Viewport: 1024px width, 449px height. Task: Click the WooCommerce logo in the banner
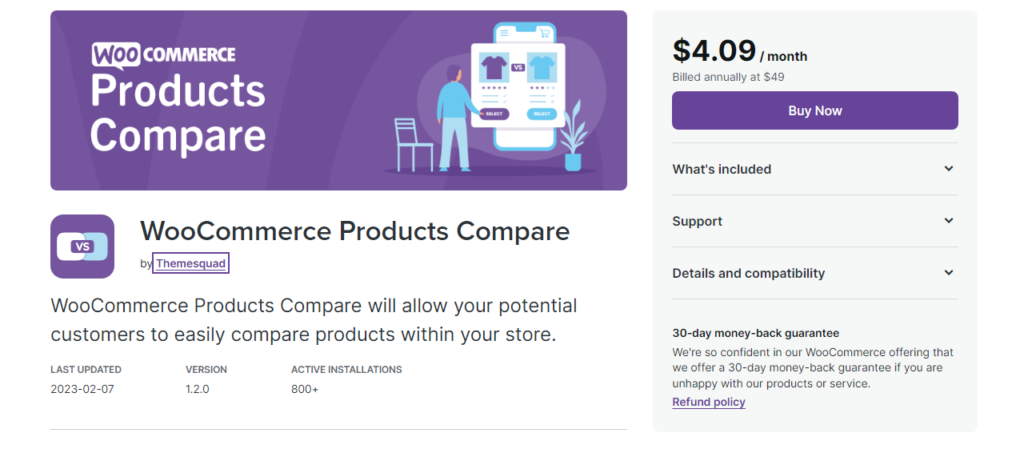pyautogui.click(x=163, y=55)
